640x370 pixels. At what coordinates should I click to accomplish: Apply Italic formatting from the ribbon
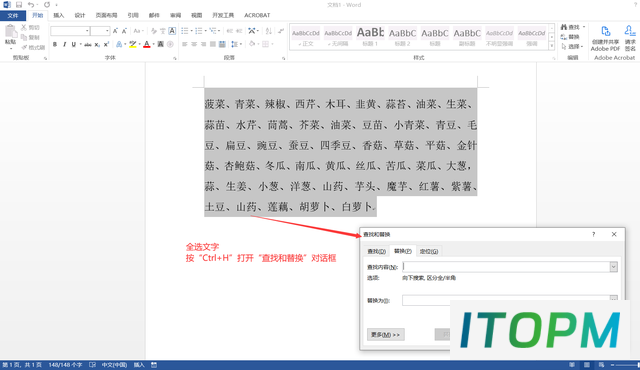coord(64,44)
